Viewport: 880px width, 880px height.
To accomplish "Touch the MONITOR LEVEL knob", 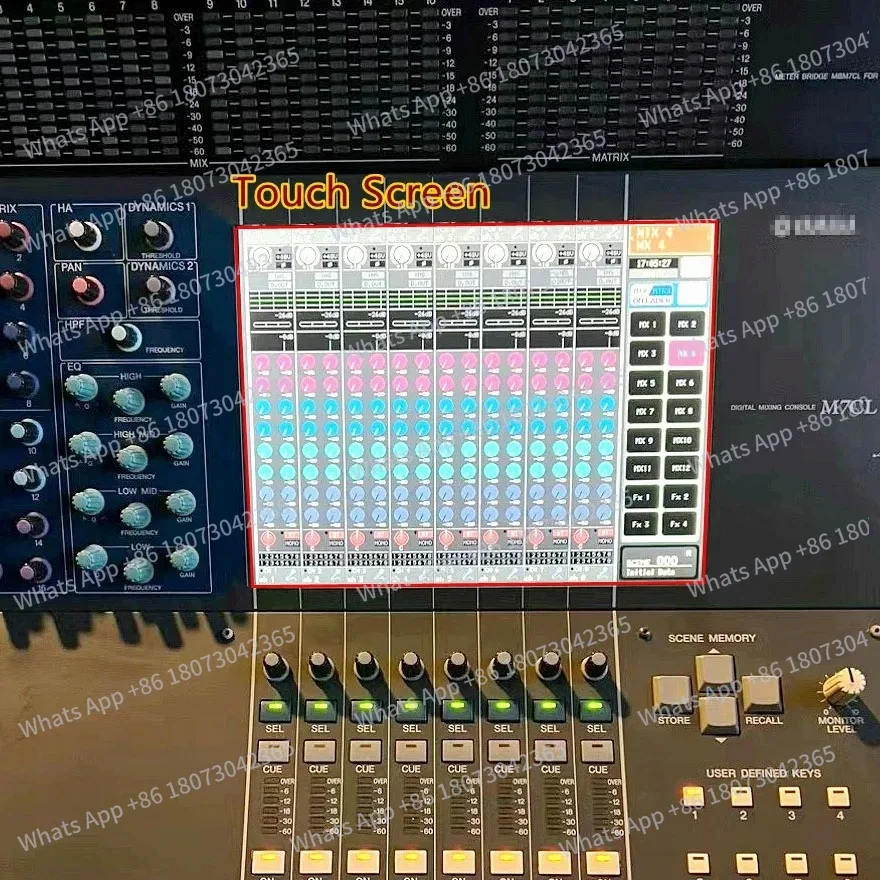I will (x=842, y=686).
